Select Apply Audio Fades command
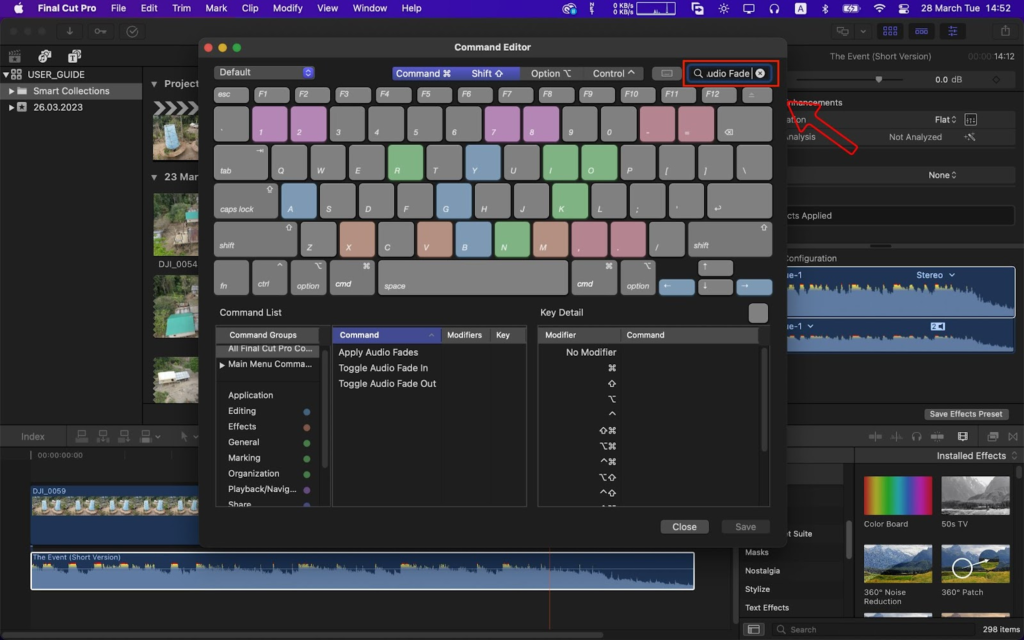The image size is (1024, 640). (x=378, y=352)
